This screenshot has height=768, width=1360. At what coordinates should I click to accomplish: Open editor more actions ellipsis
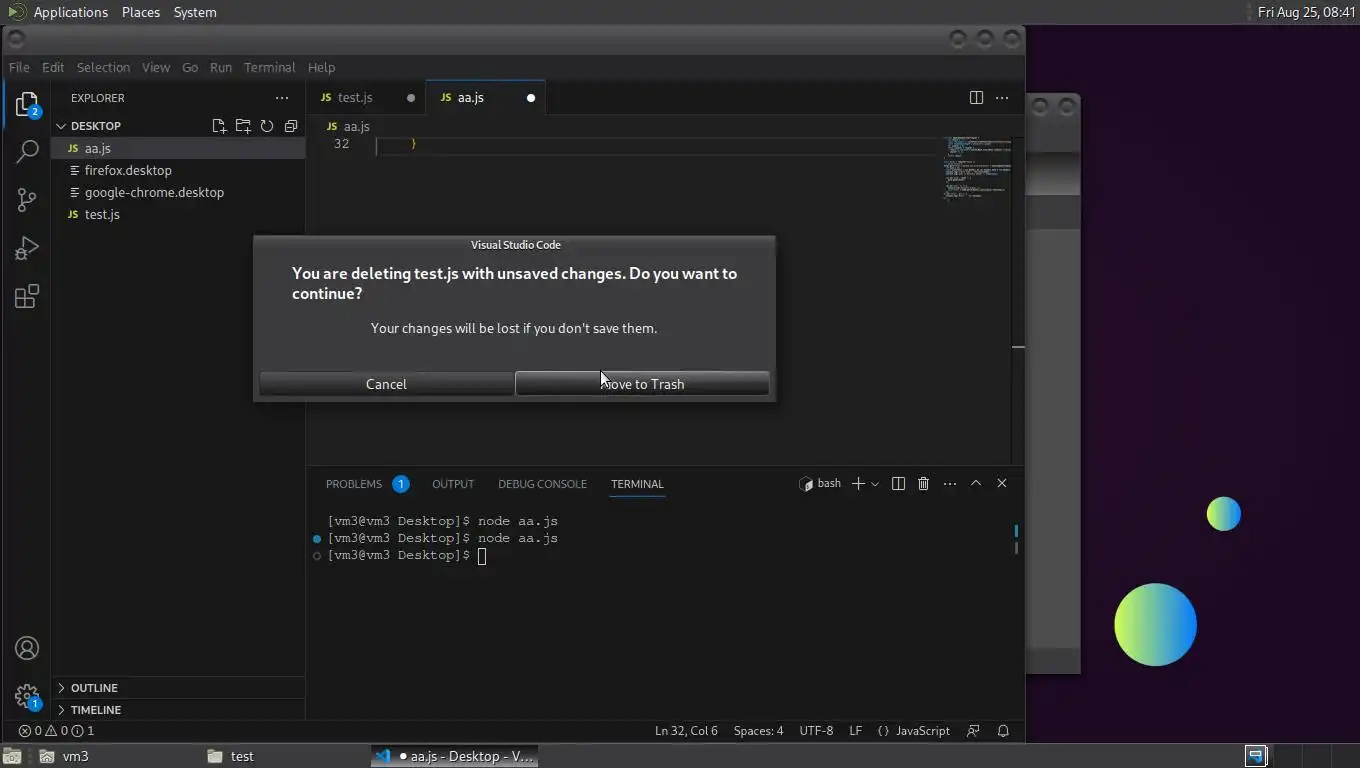[x=1002, y=97]
